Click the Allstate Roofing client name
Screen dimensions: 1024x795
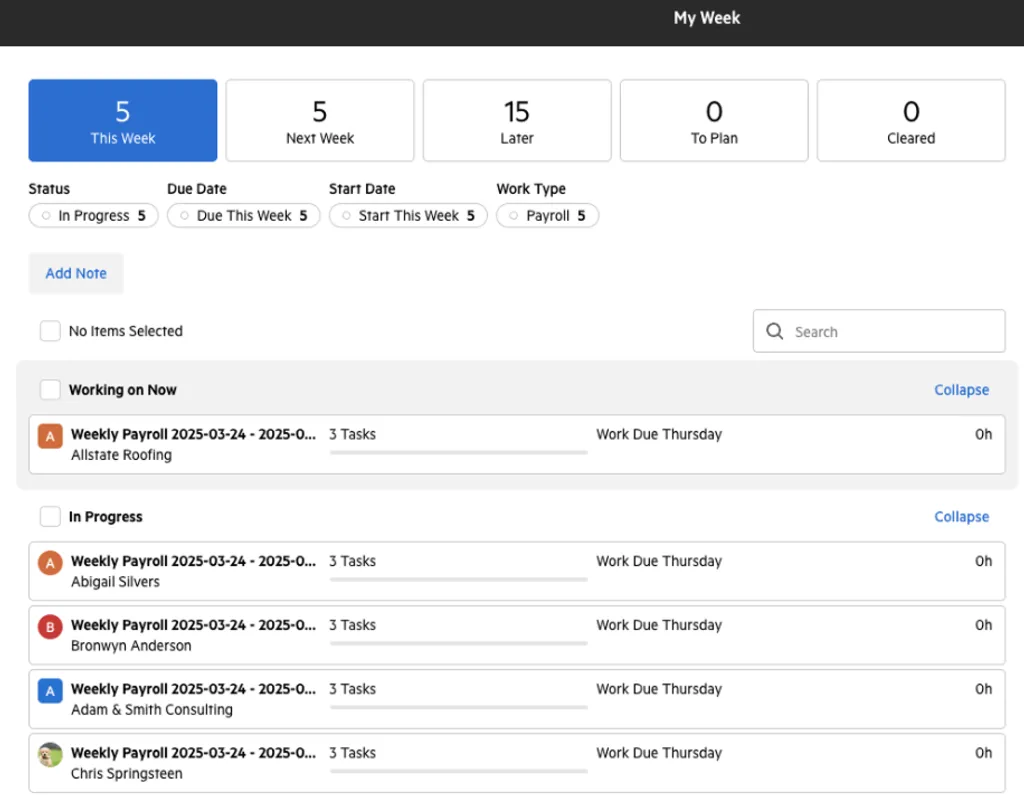tap(121, 455)
